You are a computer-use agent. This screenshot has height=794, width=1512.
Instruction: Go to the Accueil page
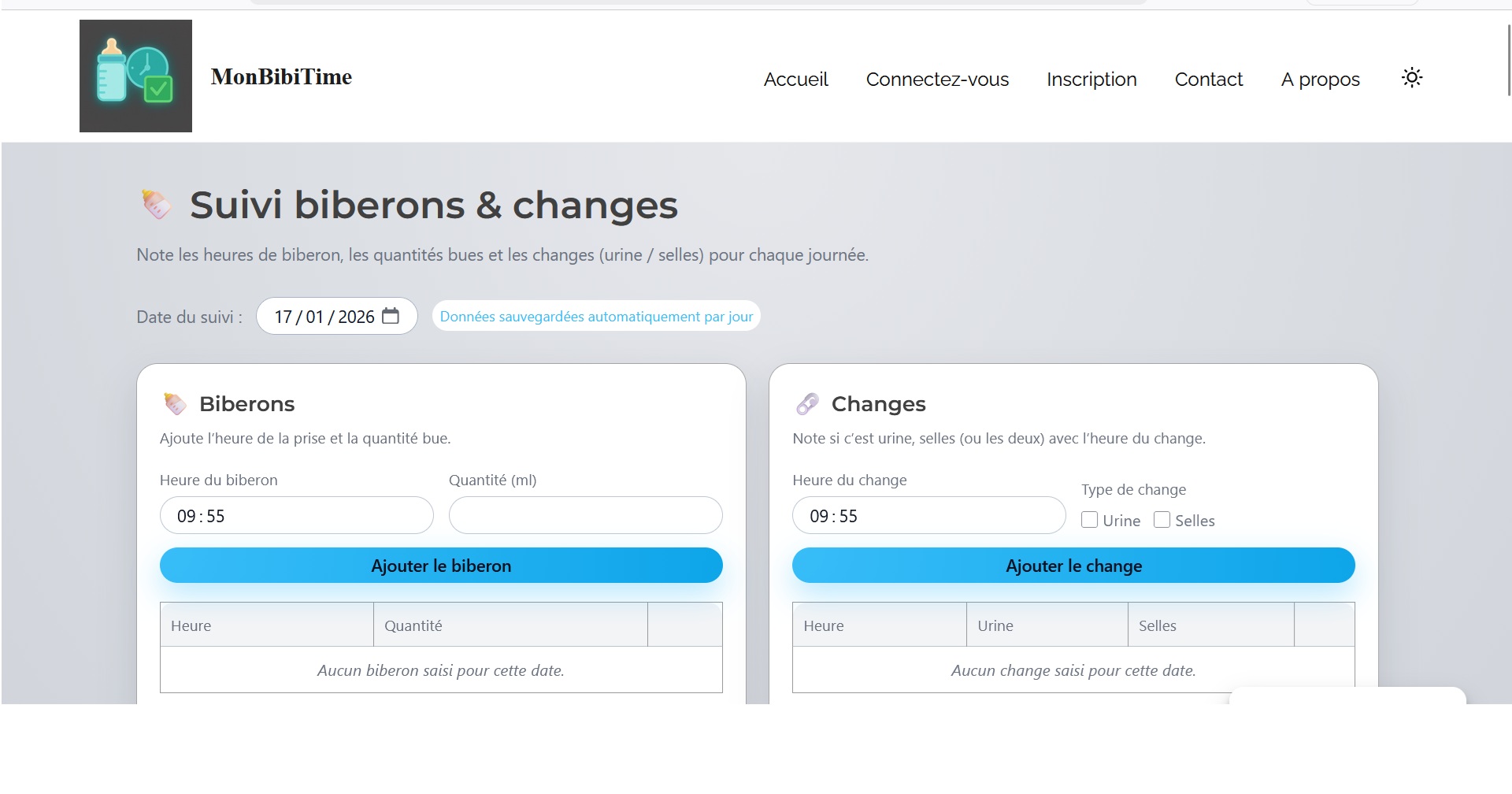795,80
